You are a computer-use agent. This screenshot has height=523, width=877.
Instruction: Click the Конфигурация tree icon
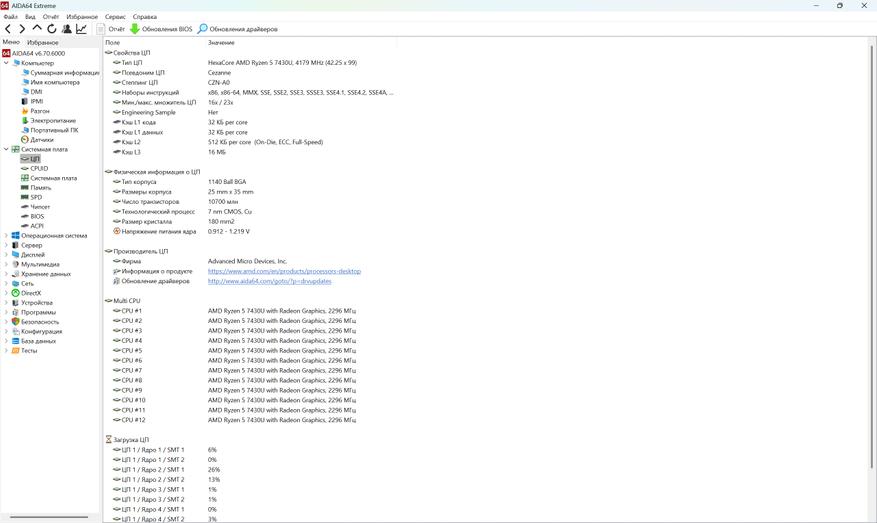(x=16, y=331)
